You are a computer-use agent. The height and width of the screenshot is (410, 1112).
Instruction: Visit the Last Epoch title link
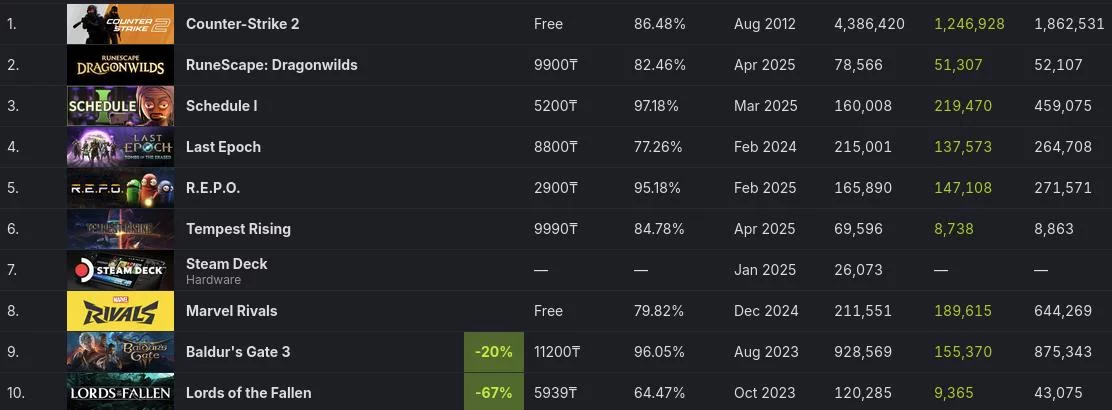pyautogui.click(x=223, y=147)
